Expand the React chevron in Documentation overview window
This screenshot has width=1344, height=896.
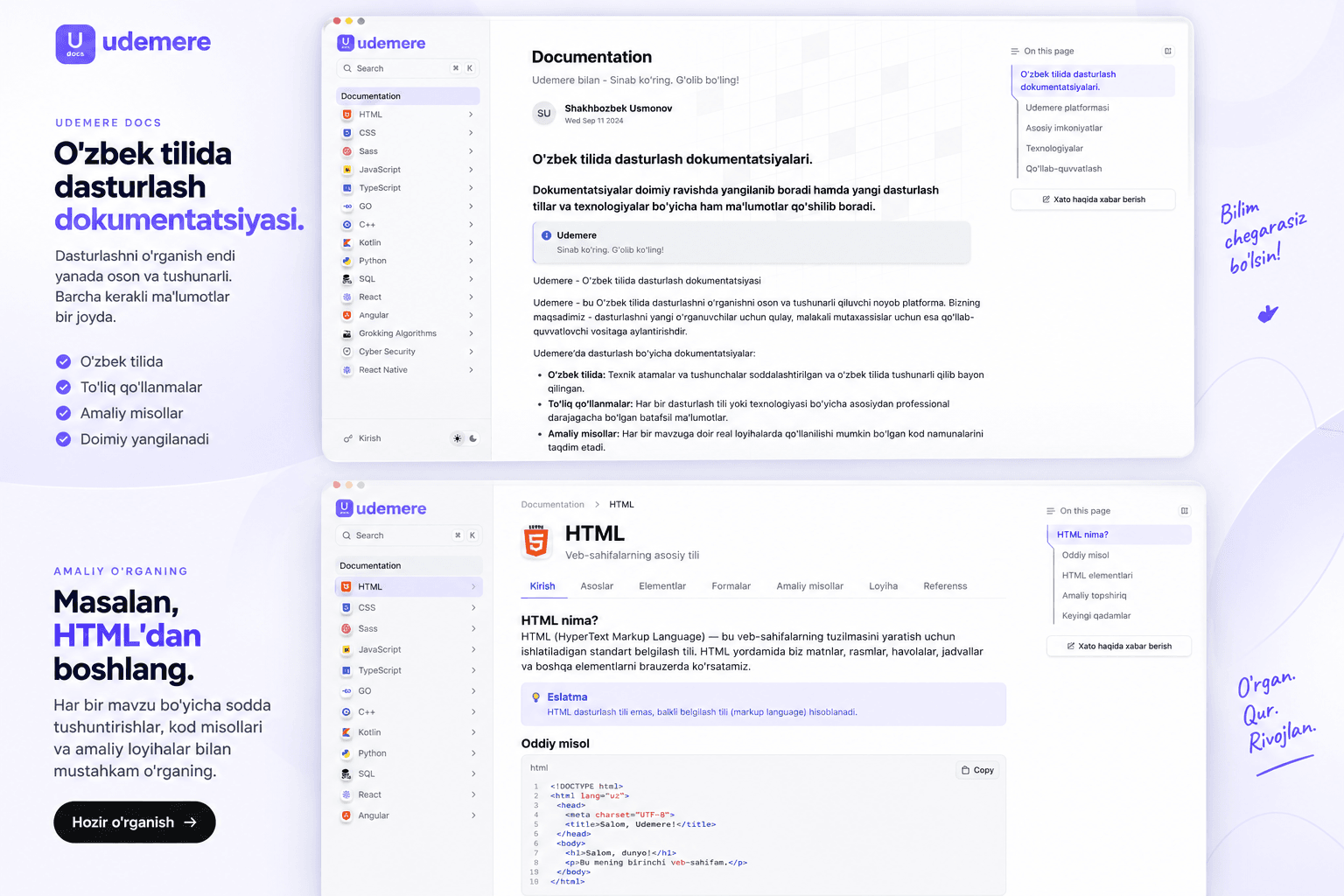(x=471, y=297)
